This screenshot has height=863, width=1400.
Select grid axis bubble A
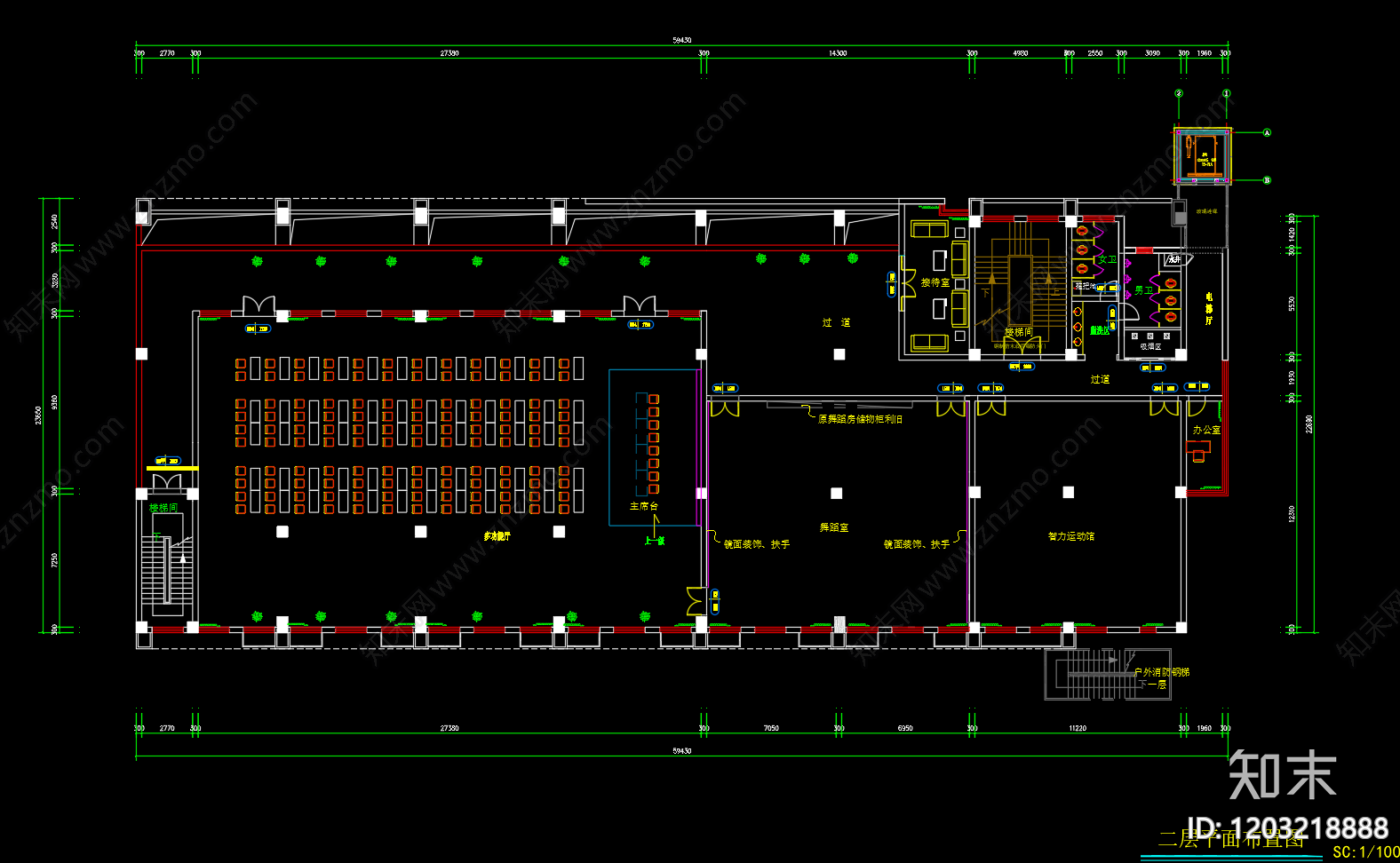click(1267, 133)
